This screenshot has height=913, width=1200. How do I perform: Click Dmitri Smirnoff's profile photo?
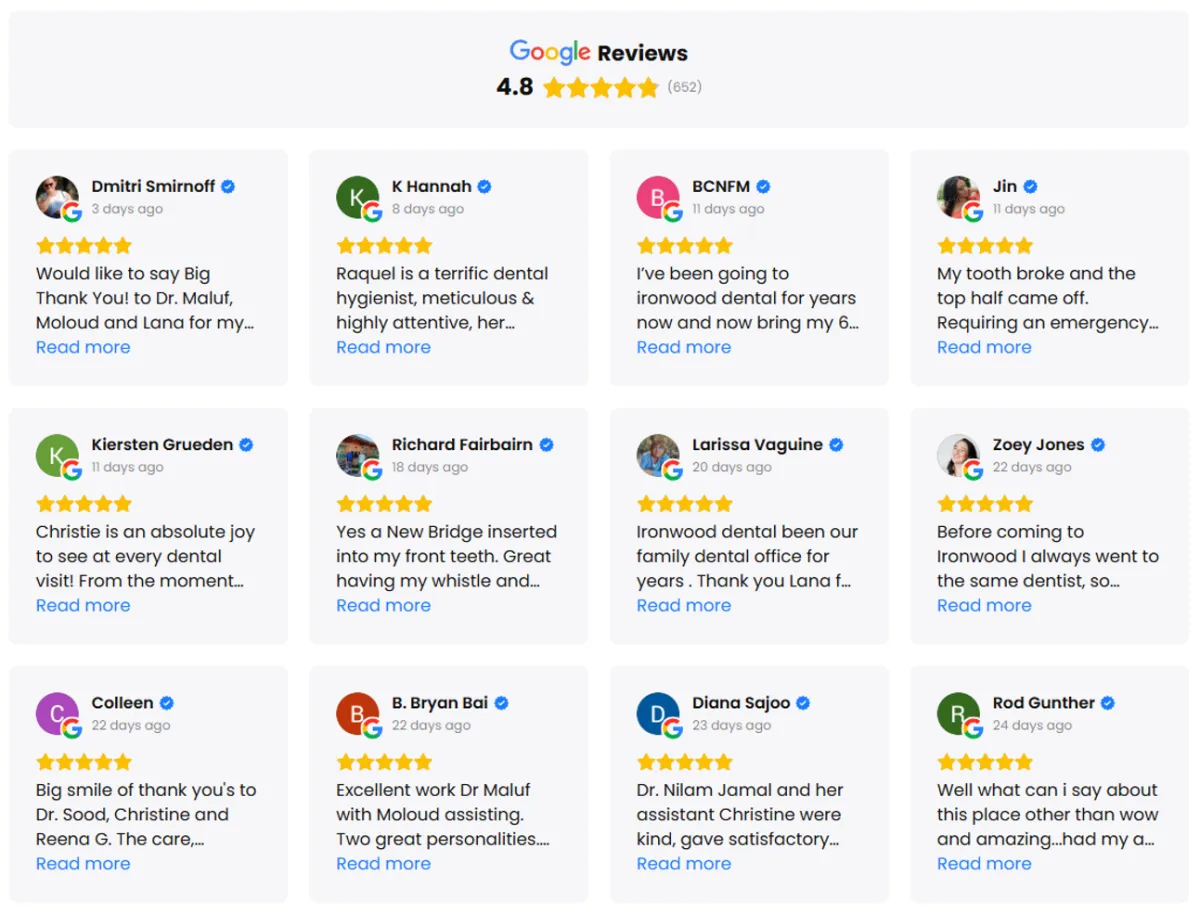click(x=57, y=197)
